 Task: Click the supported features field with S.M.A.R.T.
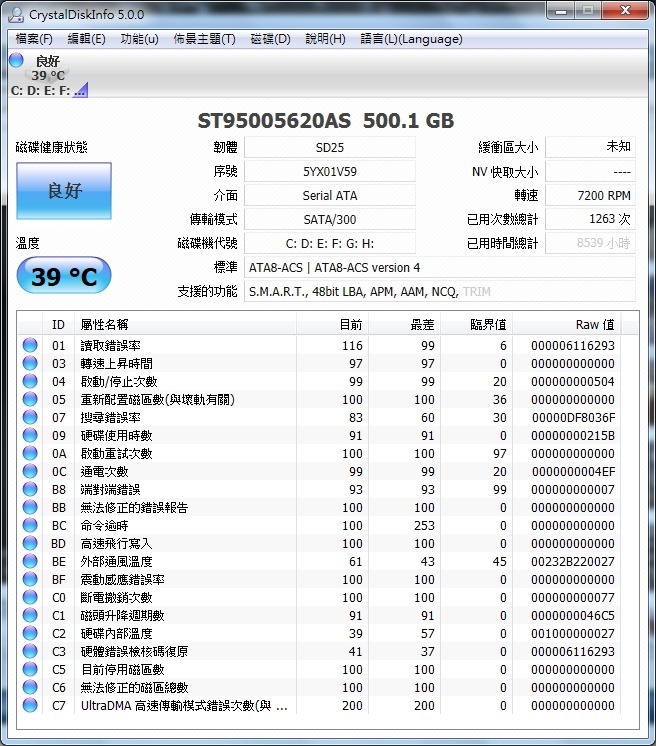(x=440, y=291)
